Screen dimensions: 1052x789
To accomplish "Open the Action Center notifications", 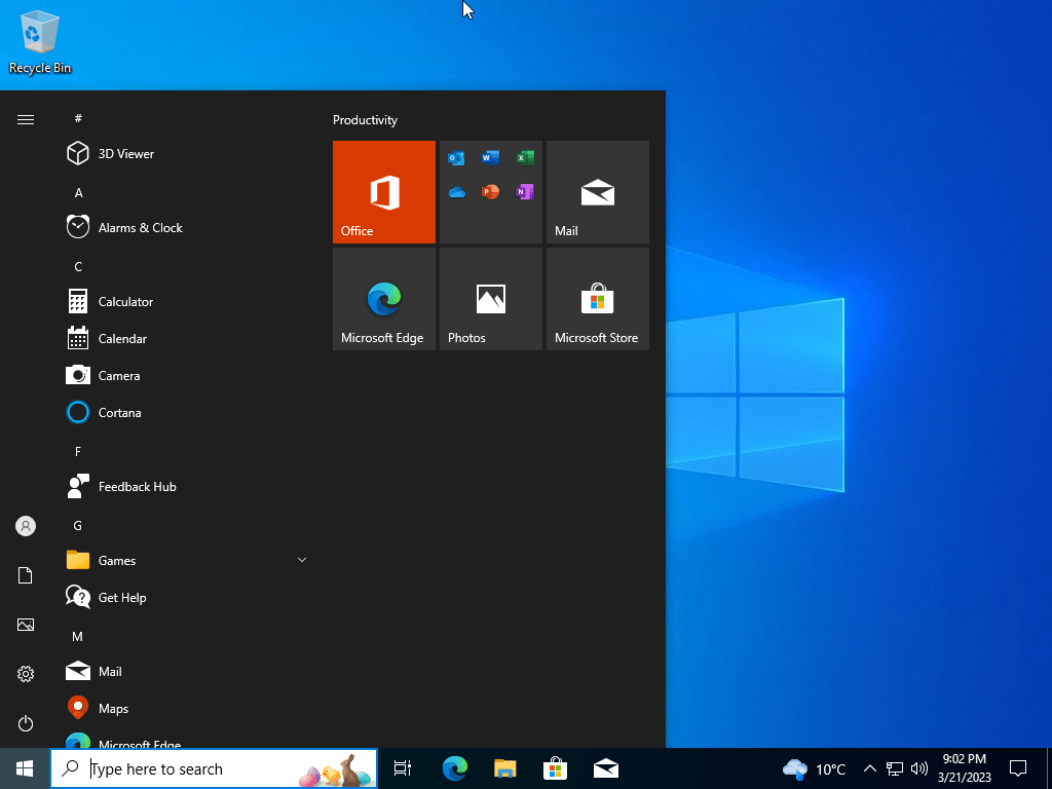I will [1018, 769].
